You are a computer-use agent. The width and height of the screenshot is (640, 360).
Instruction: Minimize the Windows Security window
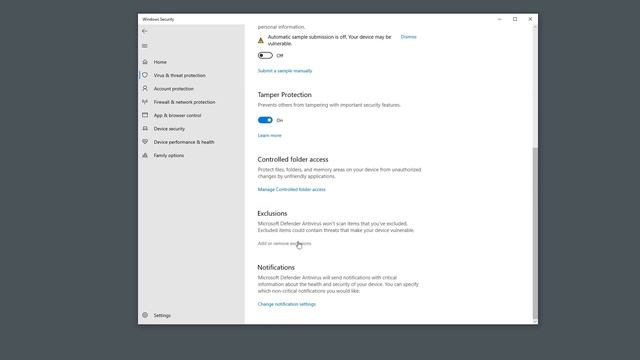[500, 19]
